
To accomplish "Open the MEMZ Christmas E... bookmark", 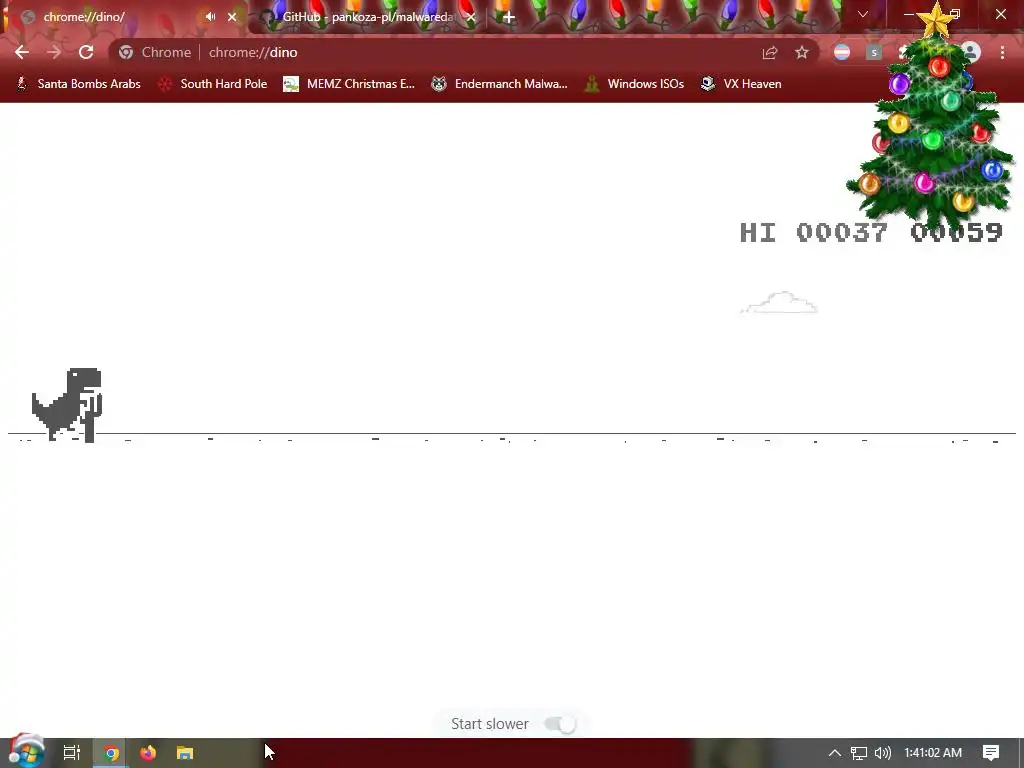I will [x=349, y=84].
